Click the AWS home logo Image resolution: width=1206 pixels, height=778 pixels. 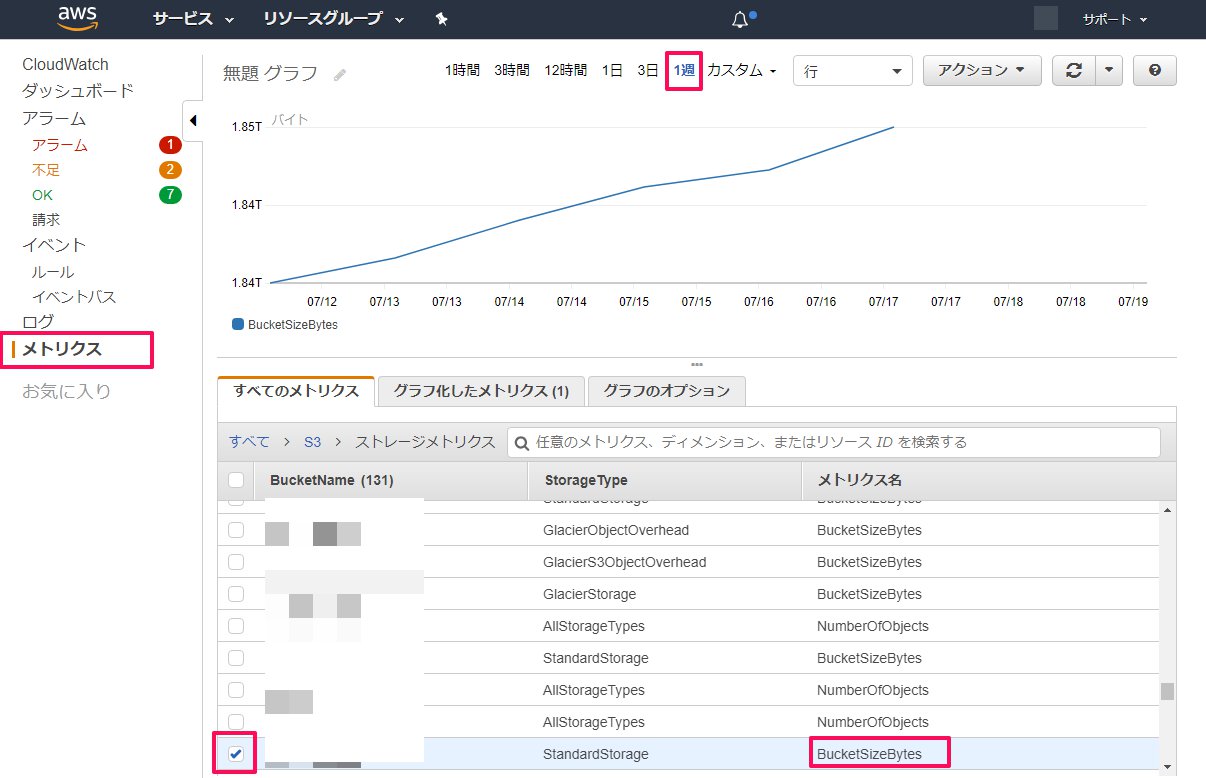[77, 19]
